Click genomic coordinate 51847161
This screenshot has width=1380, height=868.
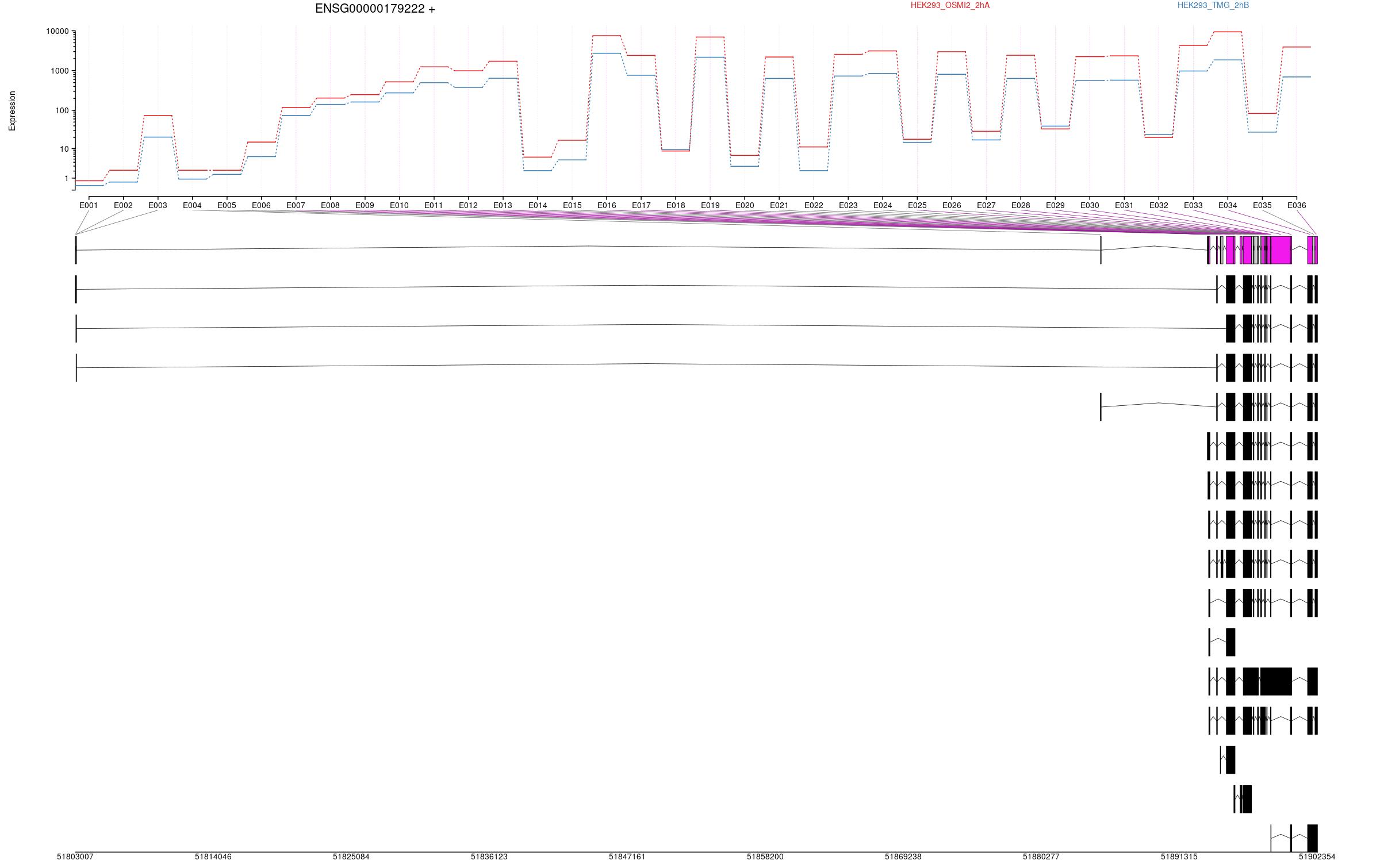627,857
